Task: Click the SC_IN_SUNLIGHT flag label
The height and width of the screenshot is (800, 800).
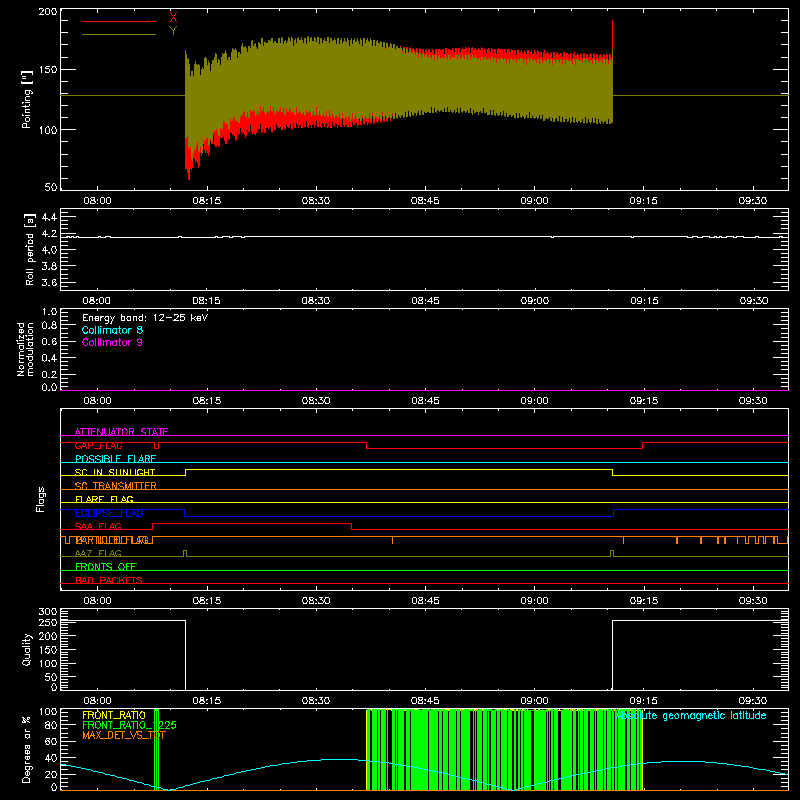Action: click(115, 472)
